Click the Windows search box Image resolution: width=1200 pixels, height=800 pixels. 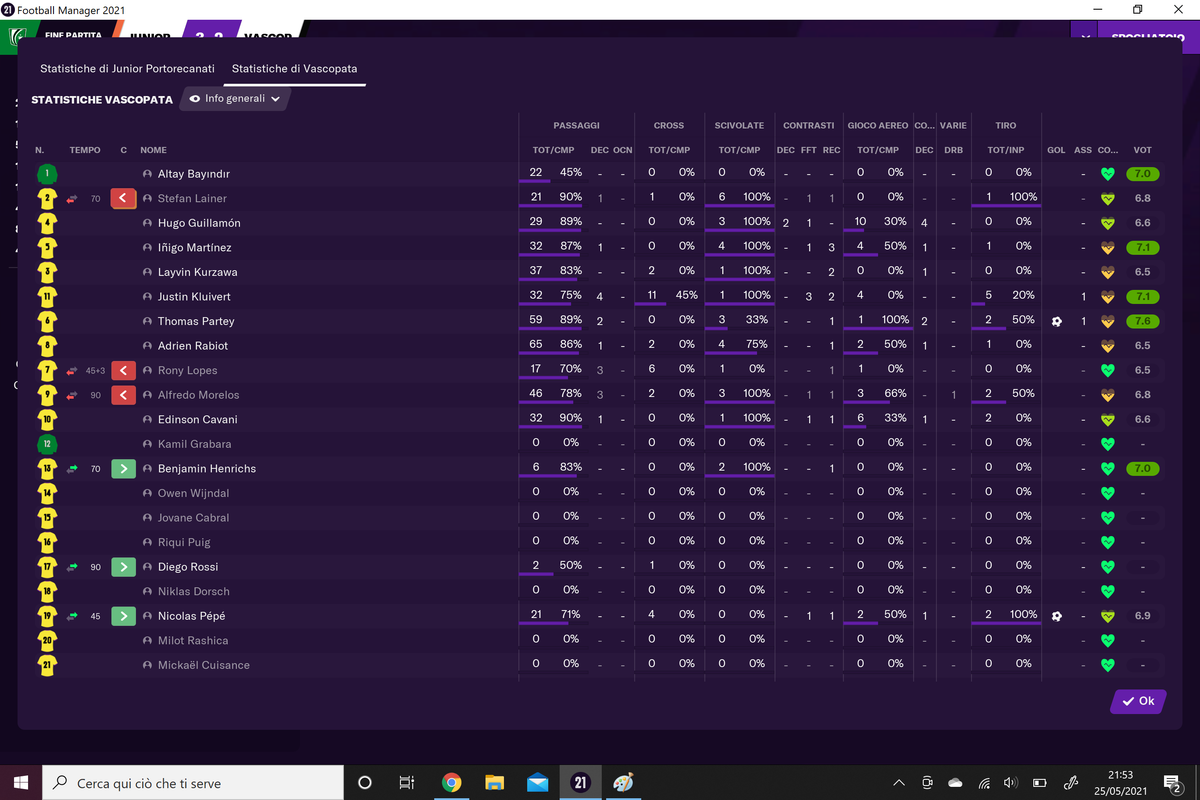tap(193, 783)
